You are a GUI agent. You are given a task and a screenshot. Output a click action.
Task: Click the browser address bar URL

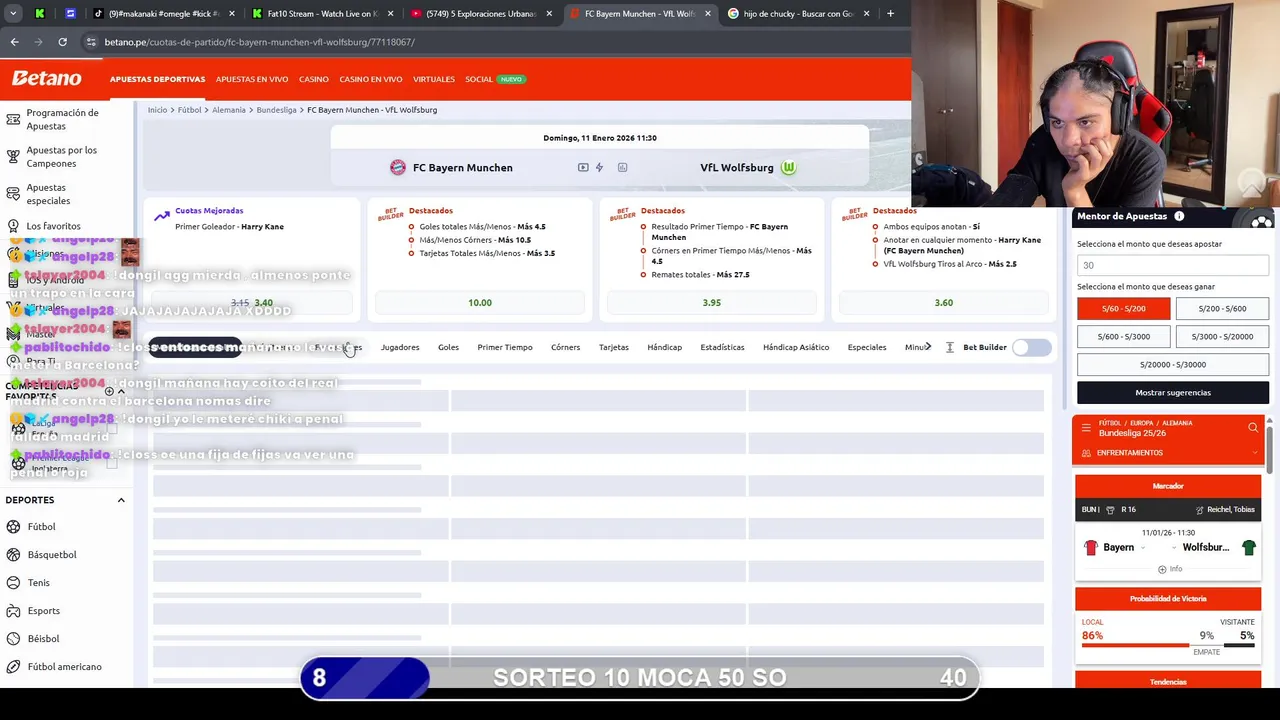(x=259, y=42)
